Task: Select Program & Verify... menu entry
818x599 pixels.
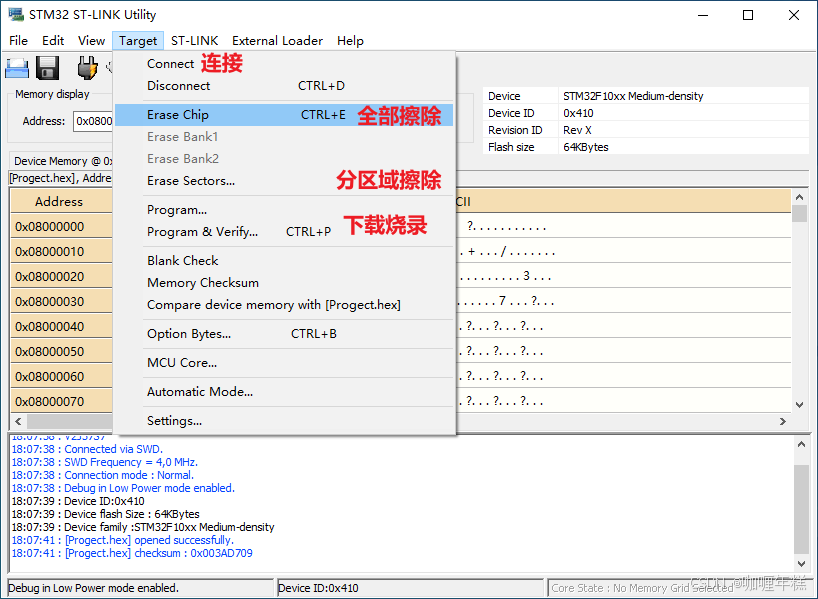Action: click(284, 232)
